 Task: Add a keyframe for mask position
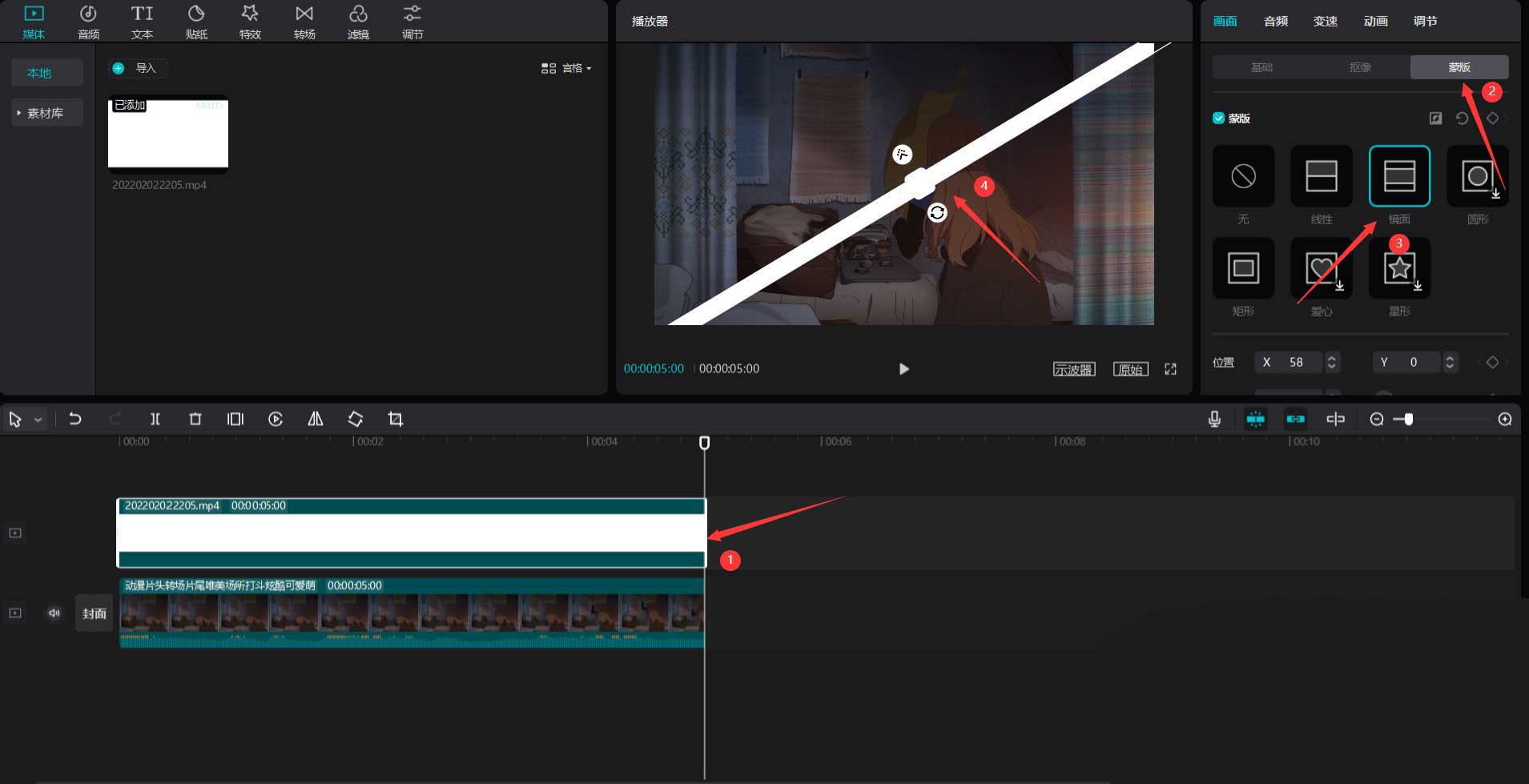click(x=1492, y=362)
